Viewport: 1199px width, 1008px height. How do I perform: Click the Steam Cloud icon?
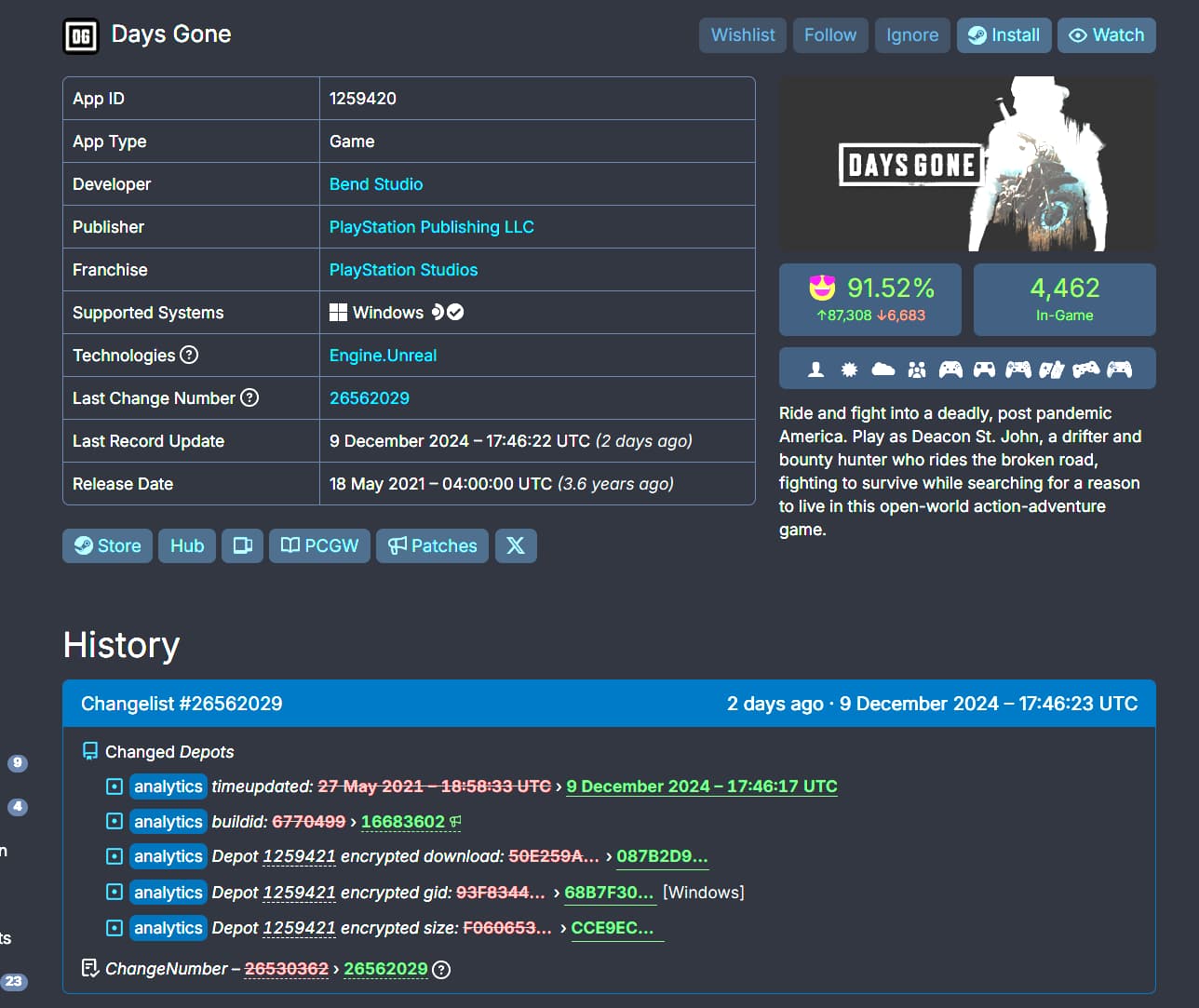882,370
